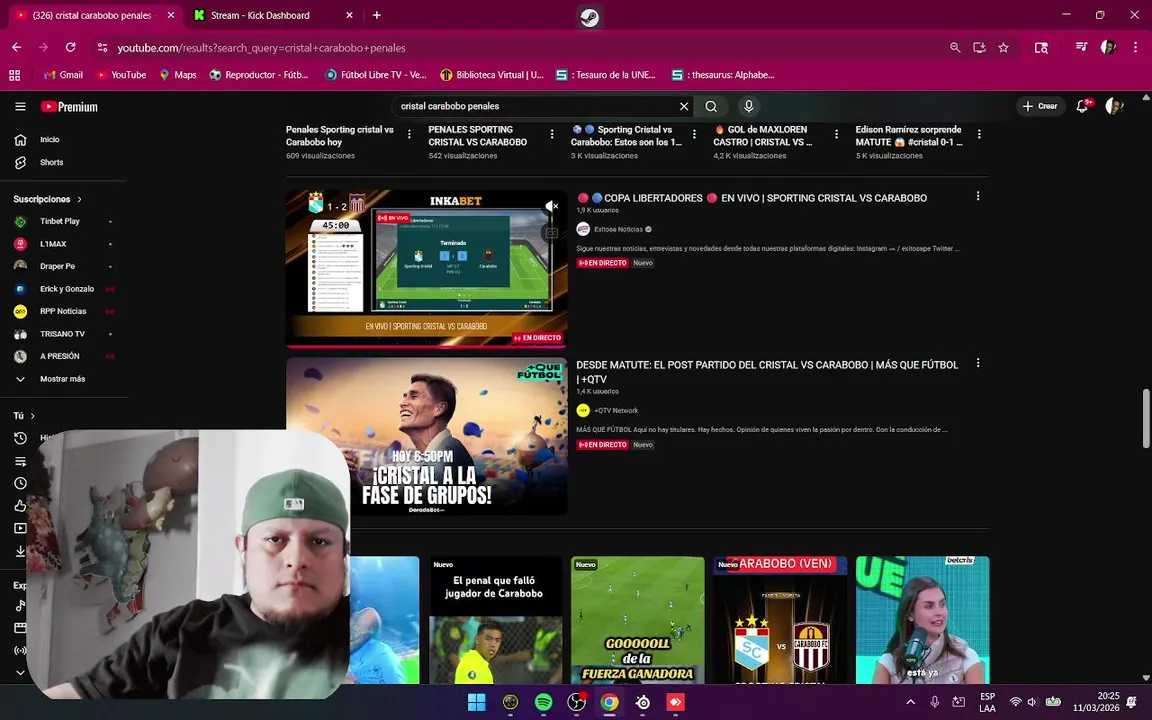Open the ¡Cristal a la fase de grupos! thumbnail
The image size is (1152, 720).
click(x=427, y=436)
